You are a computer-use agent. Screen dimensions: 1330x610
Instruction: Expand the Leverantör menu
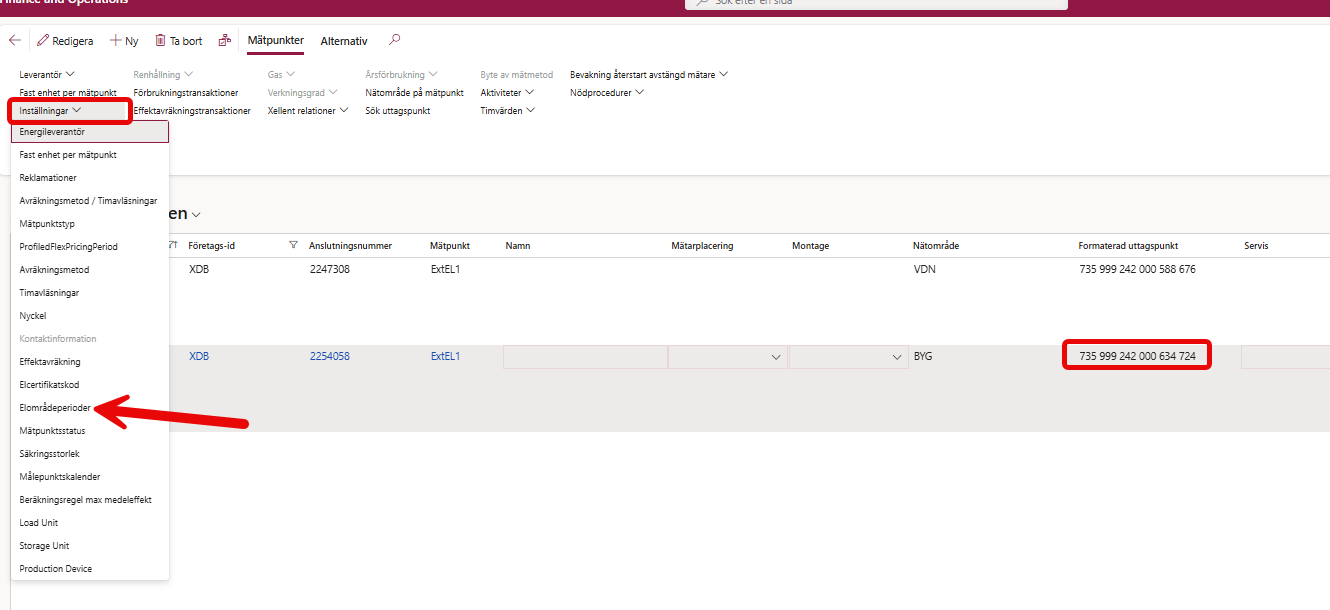coord(47,74)
